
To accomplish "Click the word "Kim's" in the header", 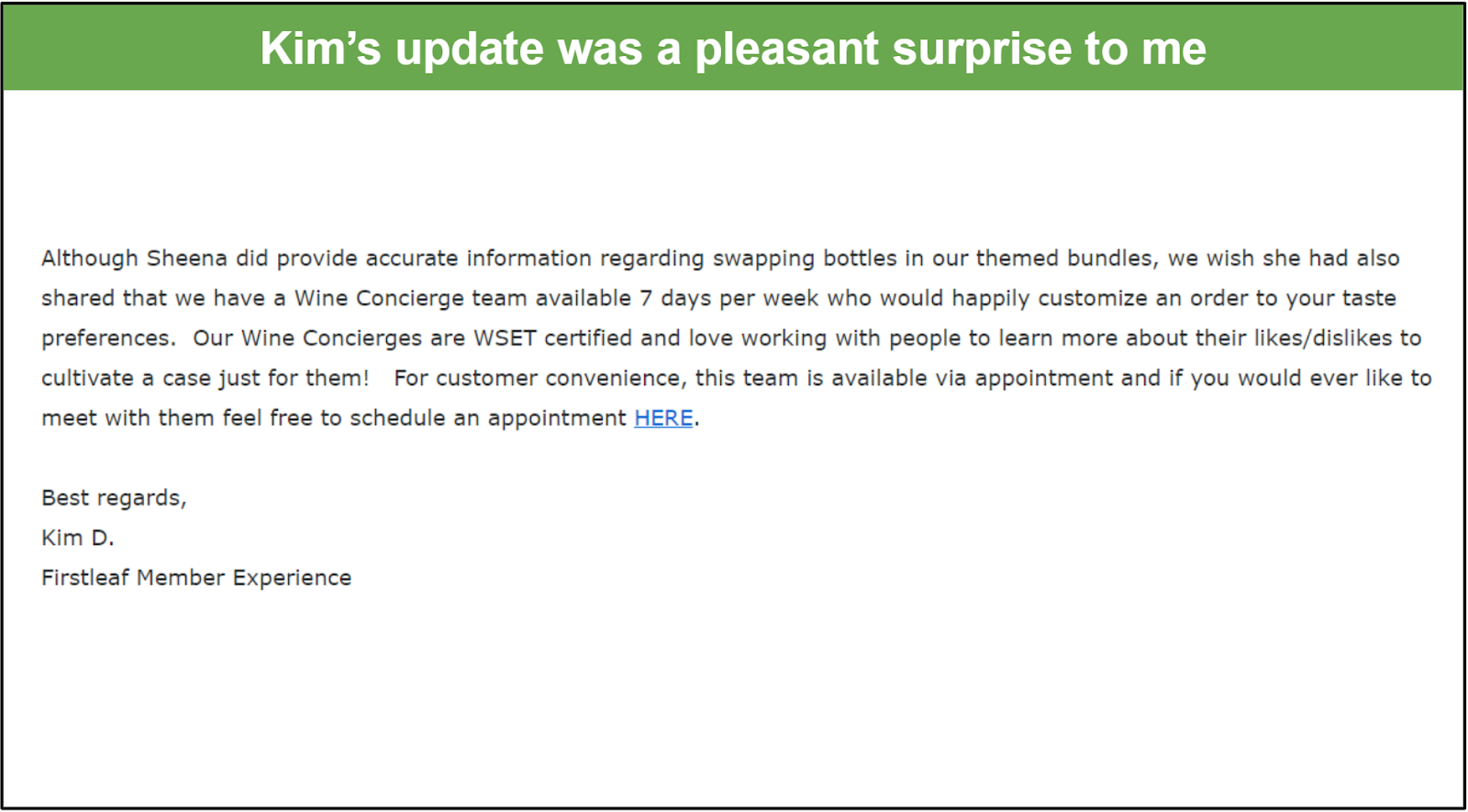I will pyautogui.click(x=319, y=49).
